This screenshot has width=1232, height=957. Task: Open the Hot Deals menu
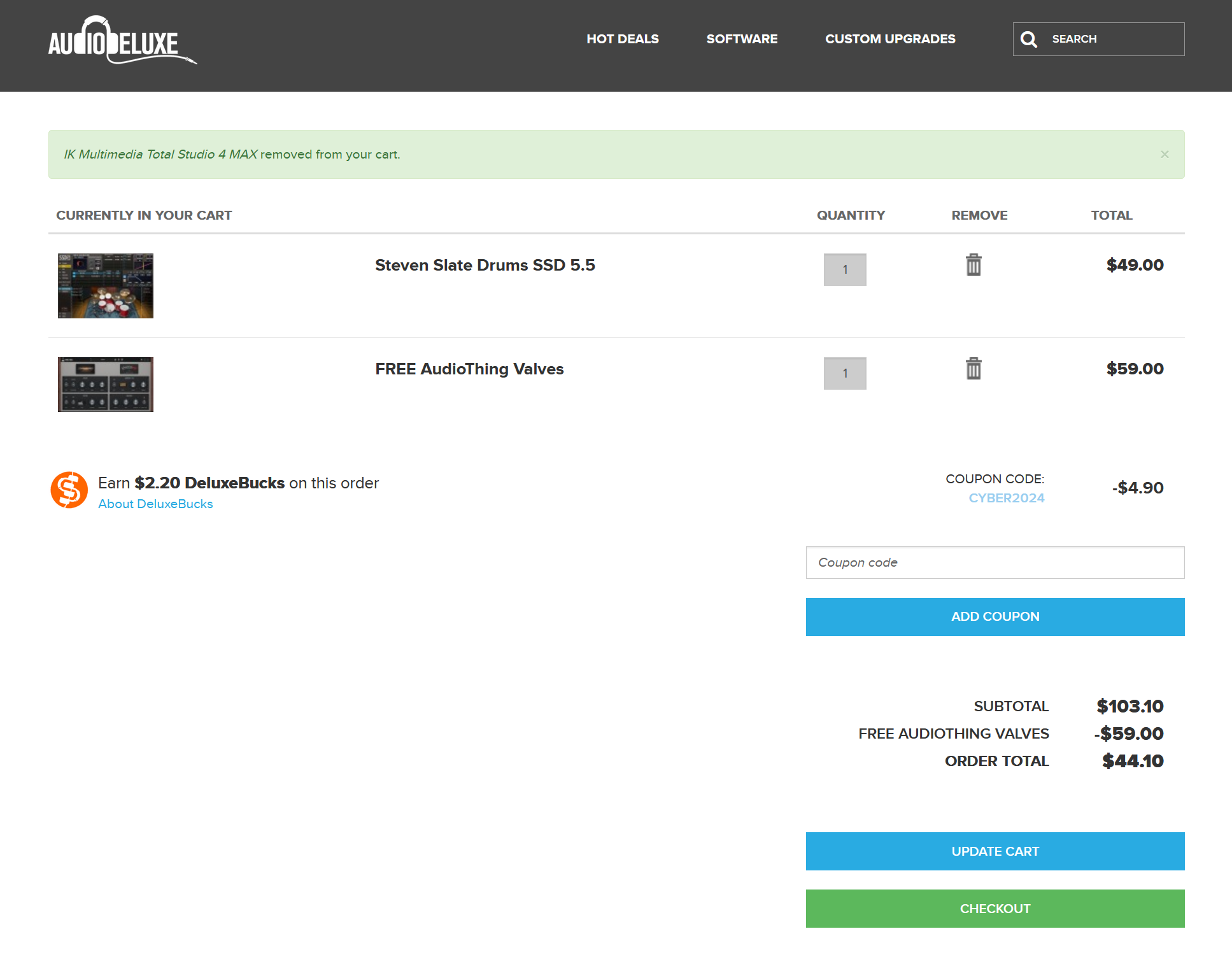[x=623, y=39]
